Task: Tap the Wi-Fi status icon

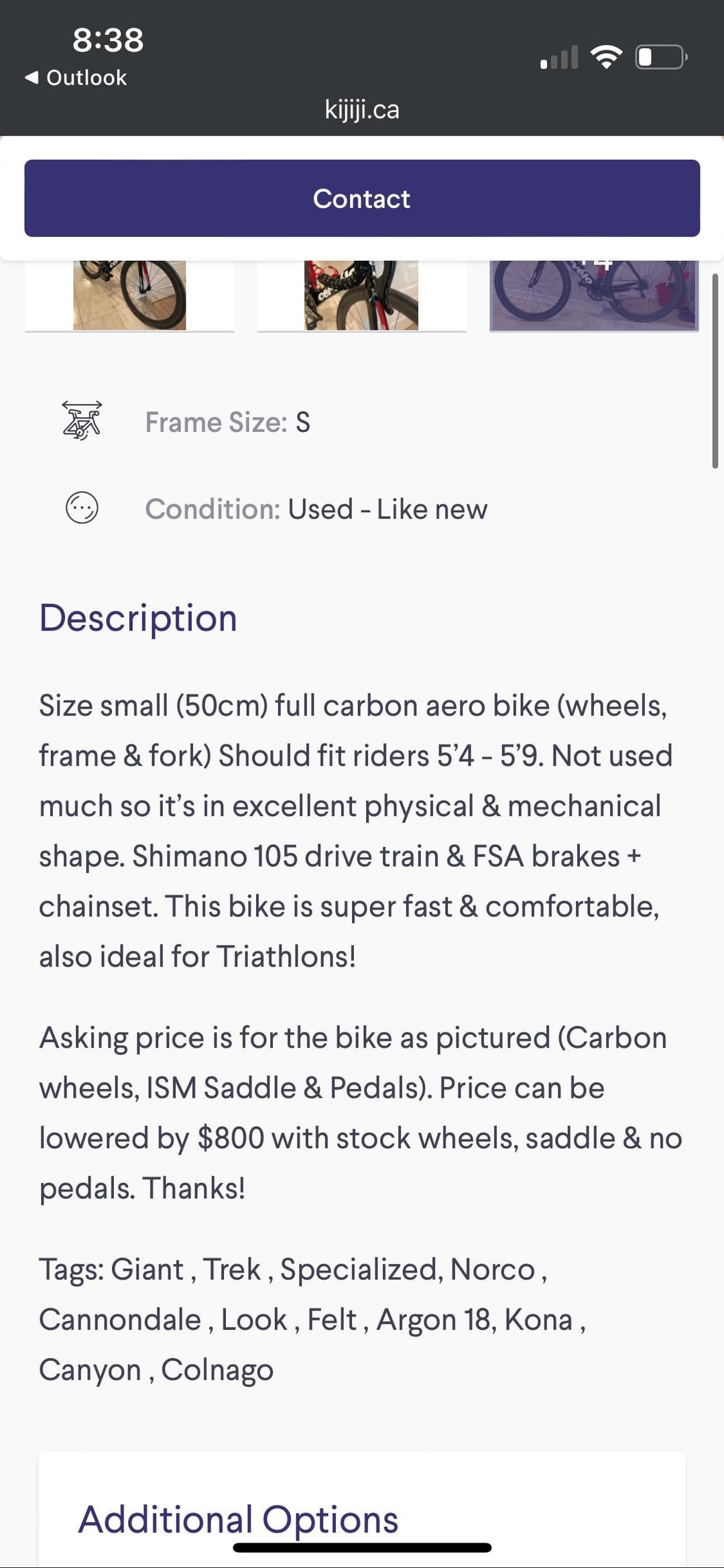Action: click(x=606, y=57)
